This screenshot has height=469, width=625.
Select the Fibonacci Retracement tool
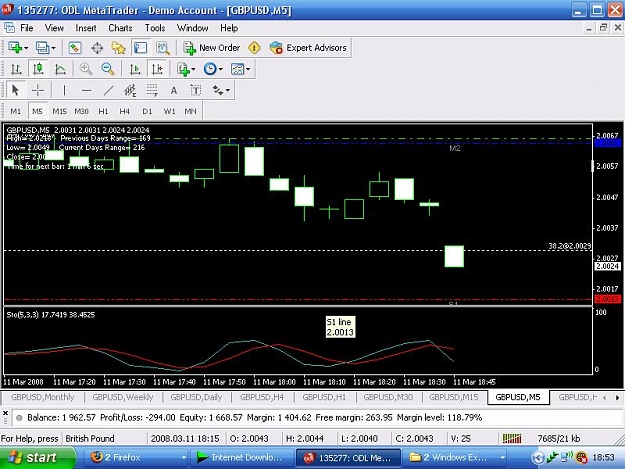coord(152,90)
